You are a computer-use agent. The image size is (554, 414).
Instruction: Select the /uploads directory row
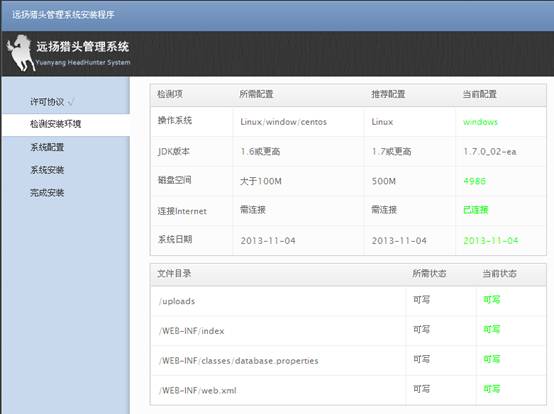click(x=348, y=301)
